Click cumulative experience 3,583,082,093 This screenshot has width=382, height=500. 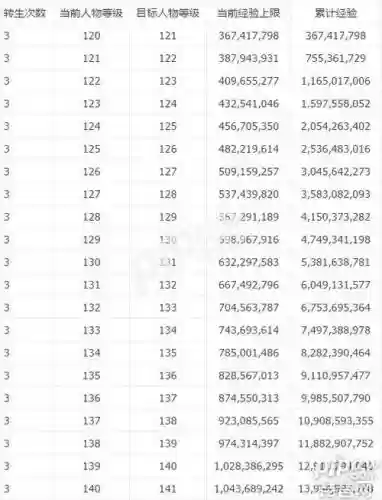coord(336,194)
